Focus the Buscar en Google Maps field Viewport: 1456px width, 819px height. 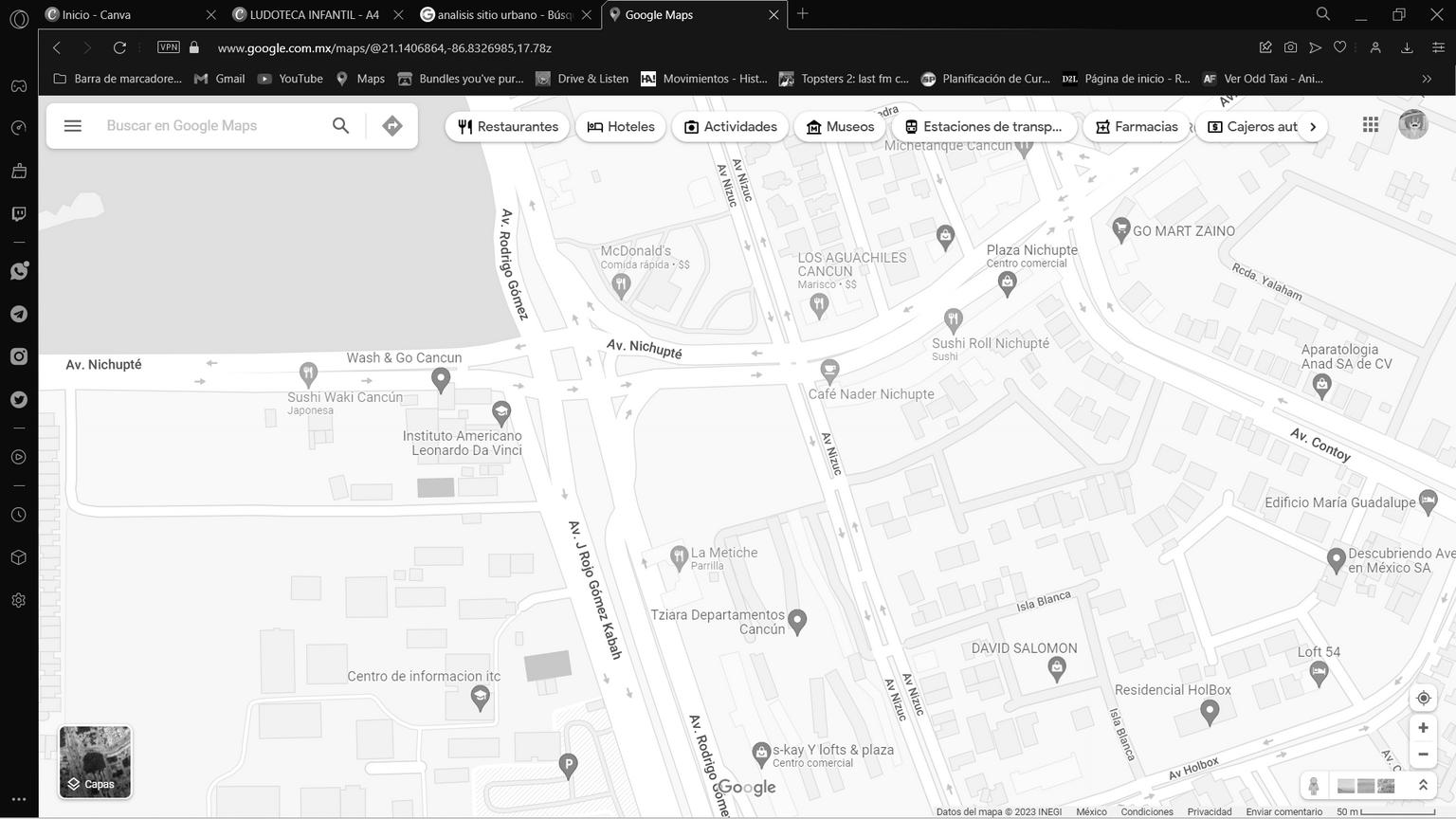pyautogui.click(x=212, y=126)
